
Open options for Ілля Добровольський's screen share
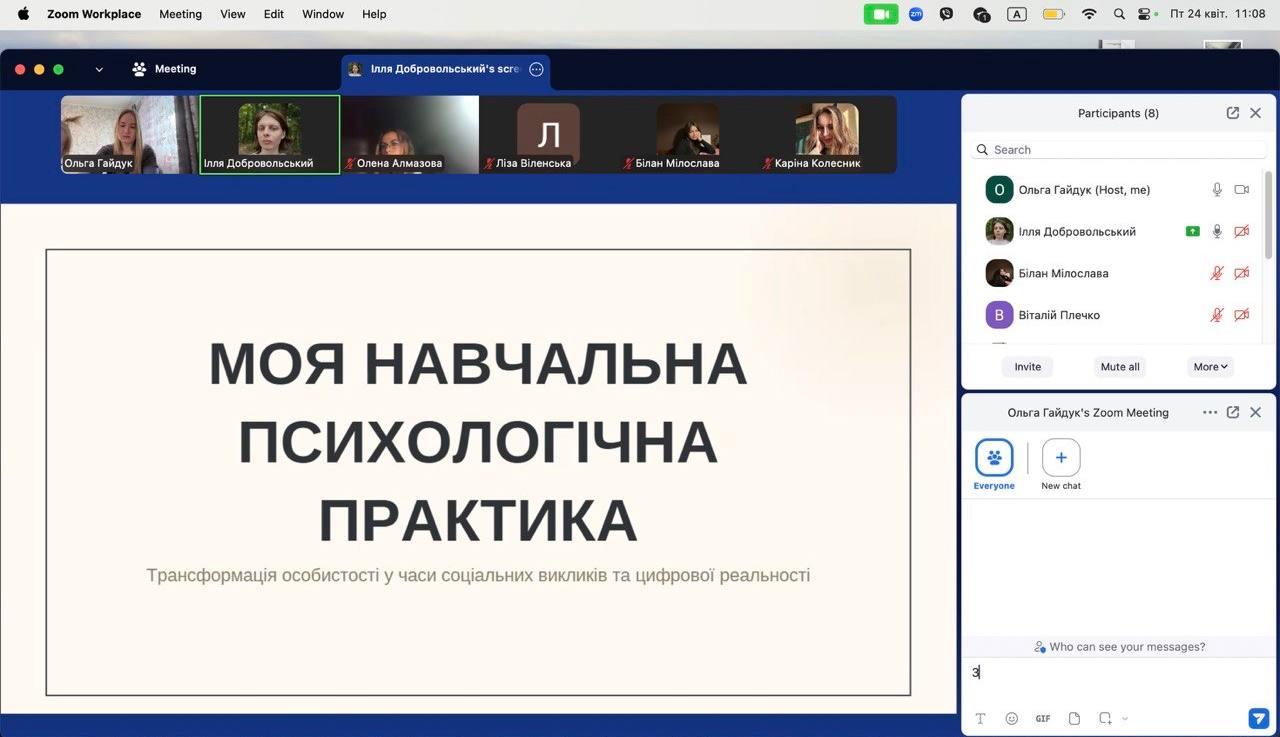[536, 69]
